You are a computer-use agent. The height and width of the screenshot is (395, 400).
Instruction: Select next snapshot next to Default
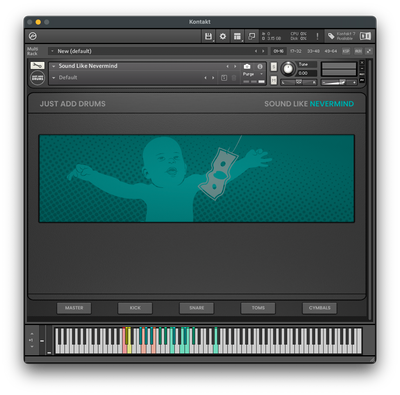213,78
